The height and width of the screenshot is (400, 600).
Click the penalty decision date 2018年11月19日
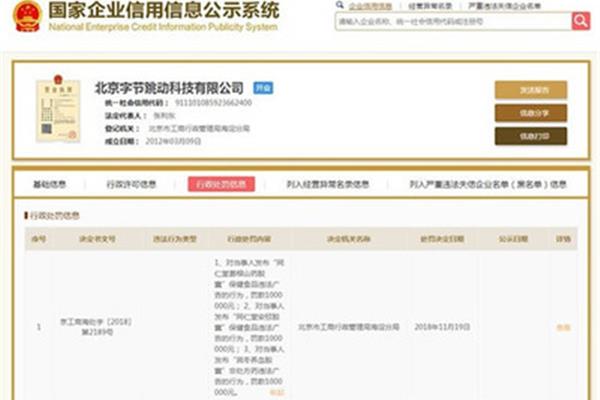tap(442, 327)
